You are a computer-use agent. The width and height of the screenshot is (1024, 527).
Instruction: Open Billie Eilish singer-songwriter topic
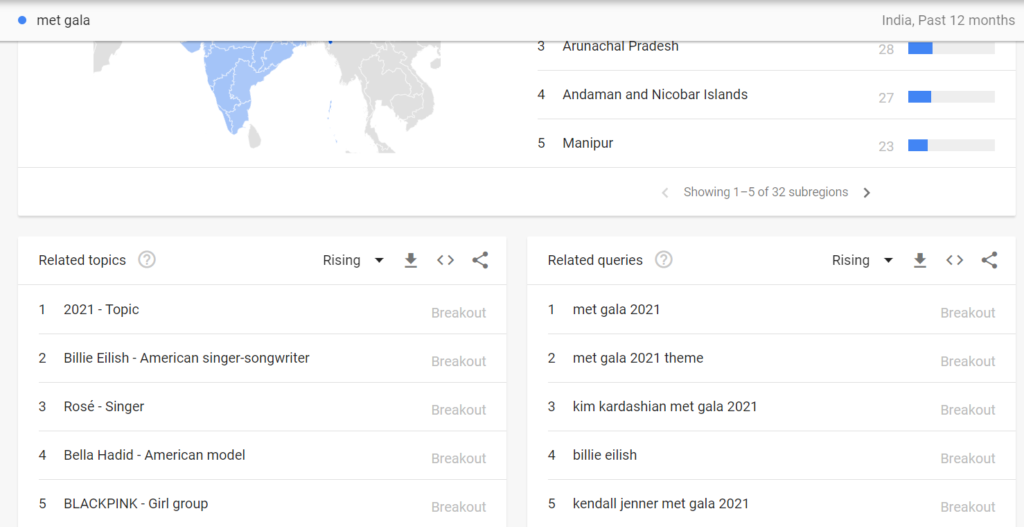[x=186, y=358]
